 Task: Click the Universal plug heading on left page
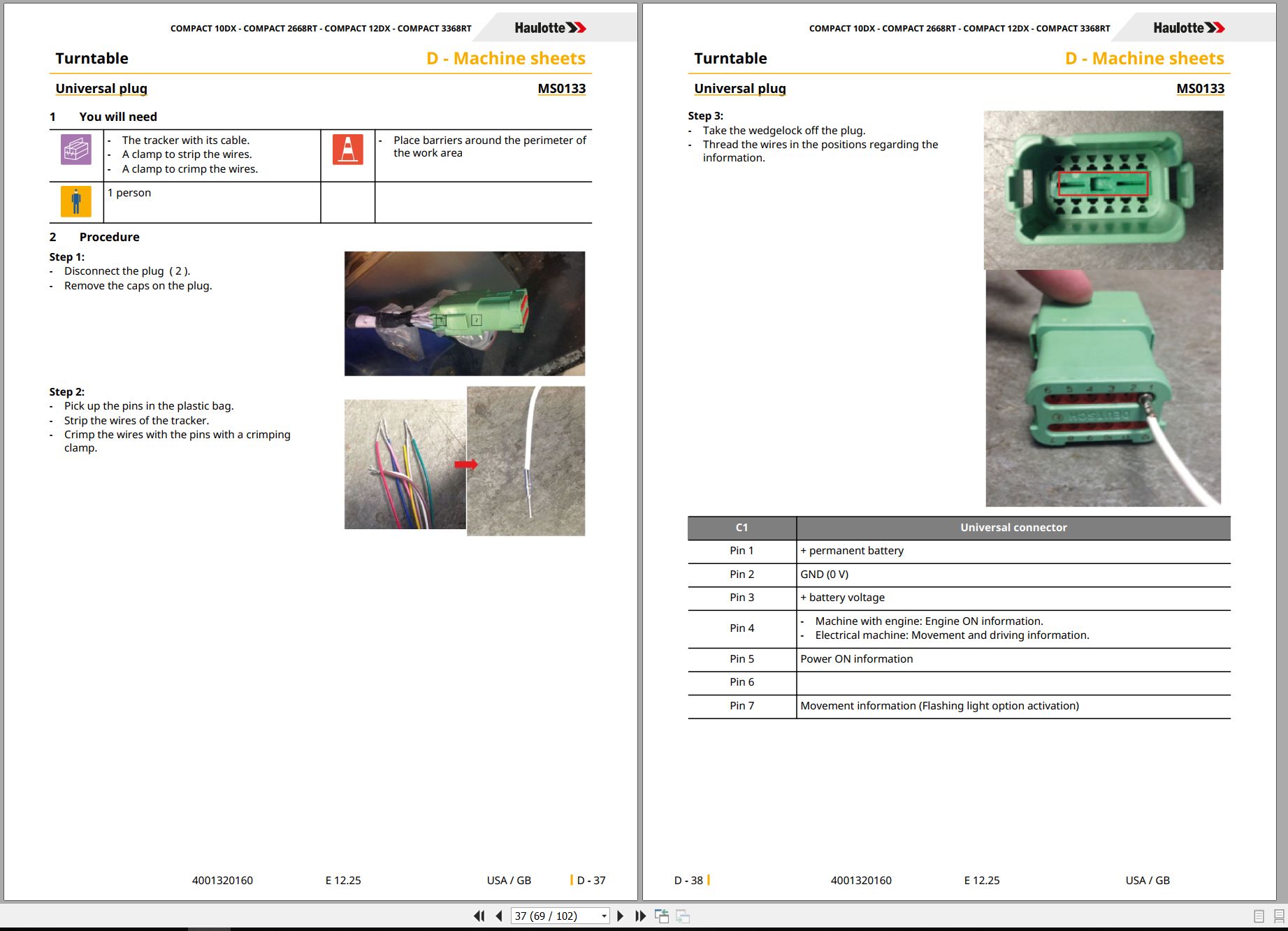101,89
